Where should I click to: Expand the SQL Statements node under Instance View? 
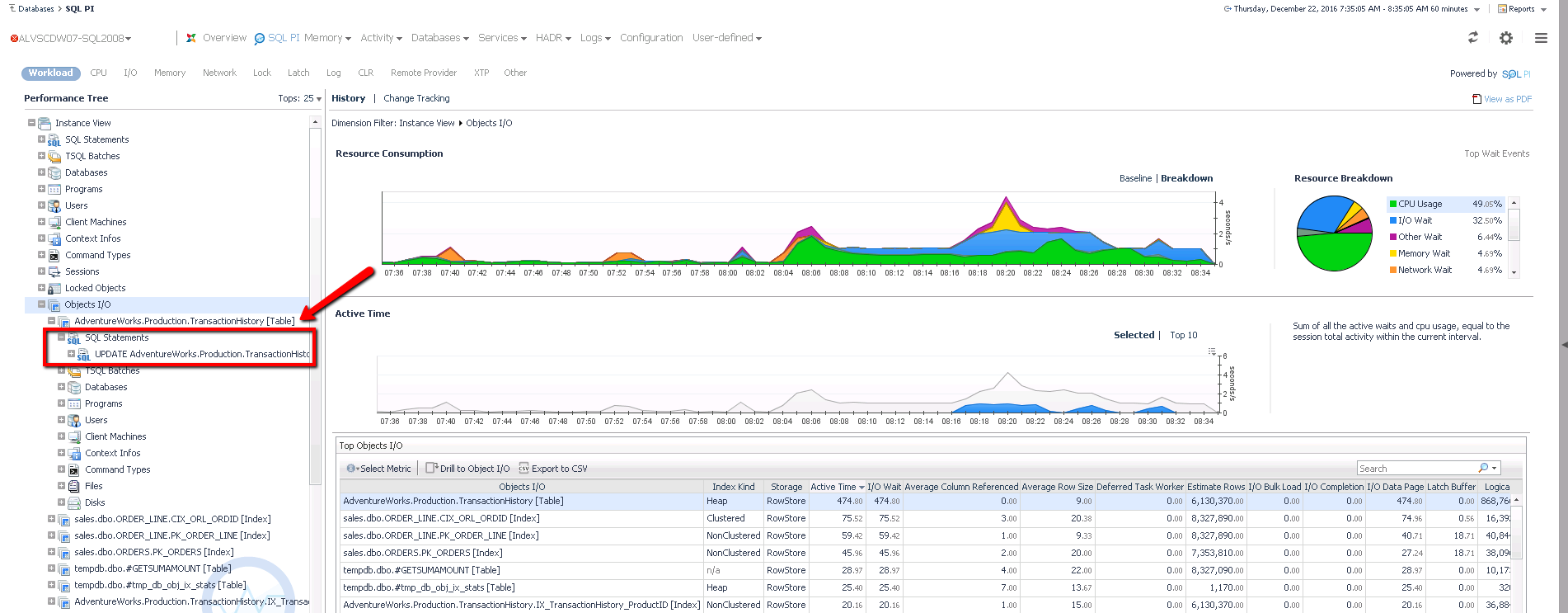[41, 139]
